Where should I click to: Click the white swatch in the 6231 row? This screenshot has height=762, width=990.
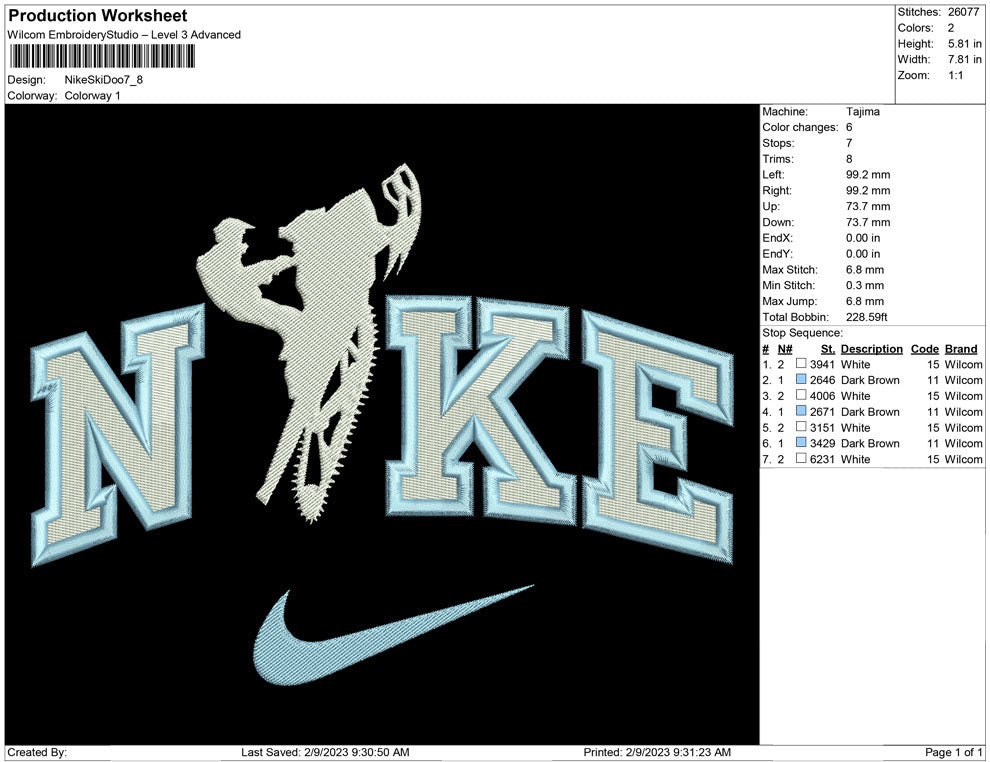[x=801, y=458]
